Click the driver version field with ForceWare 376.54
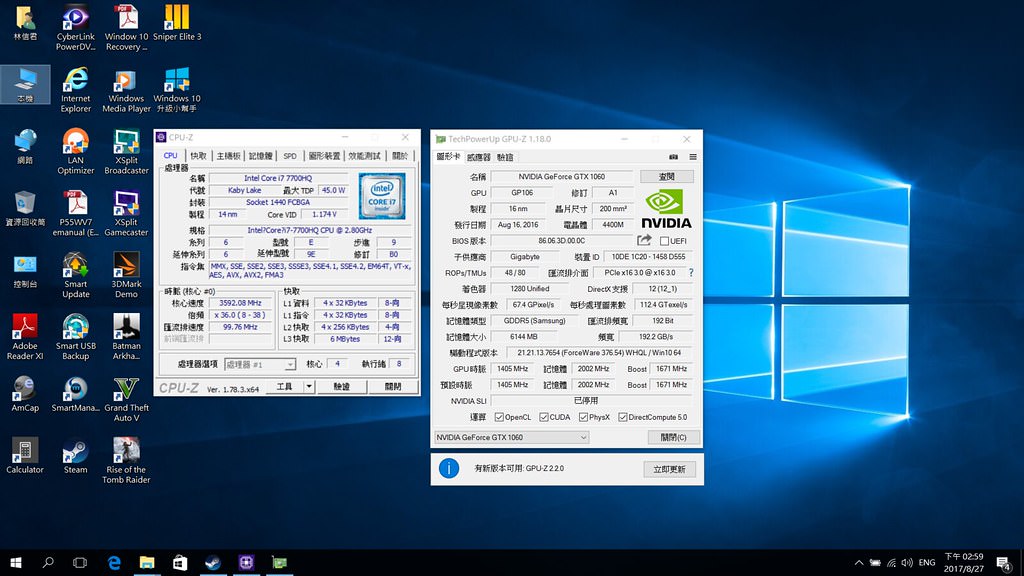The height and width of the screenshot is (576, 1024). point(599,353)
